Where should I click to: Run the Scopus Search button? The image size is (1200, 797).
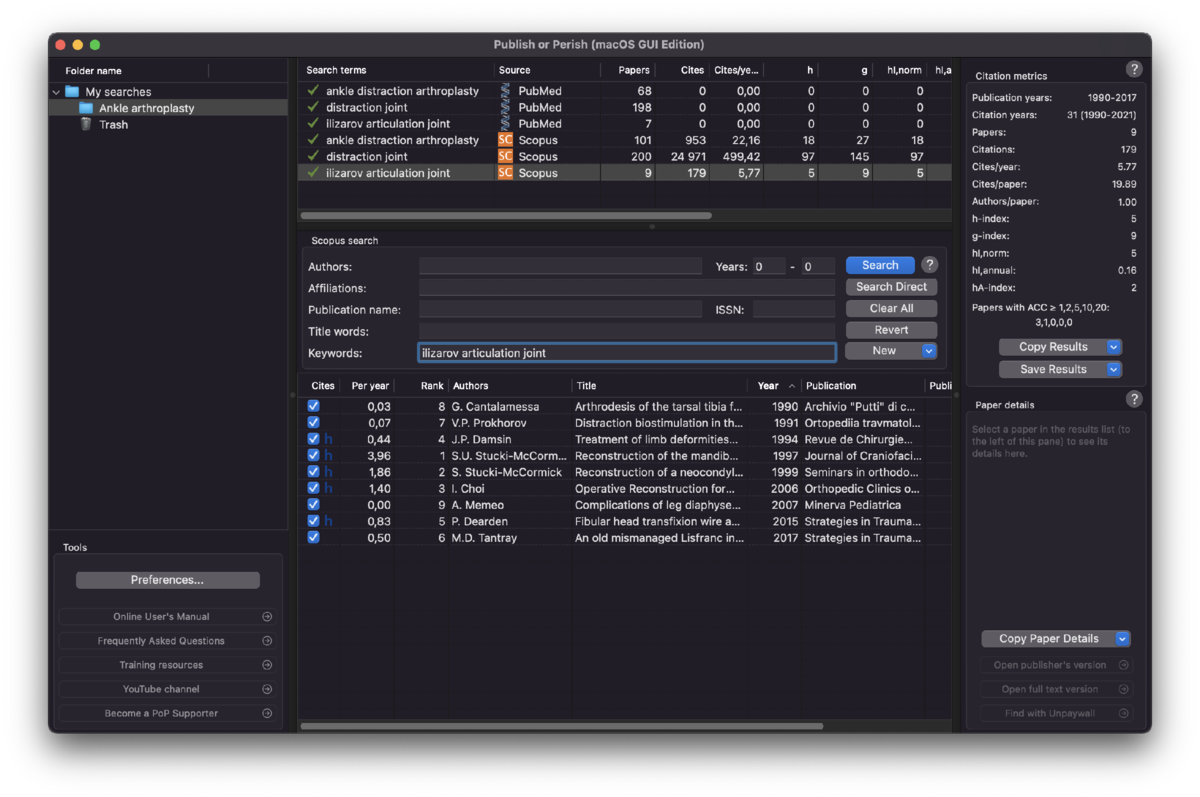click(x=880, y=265)
